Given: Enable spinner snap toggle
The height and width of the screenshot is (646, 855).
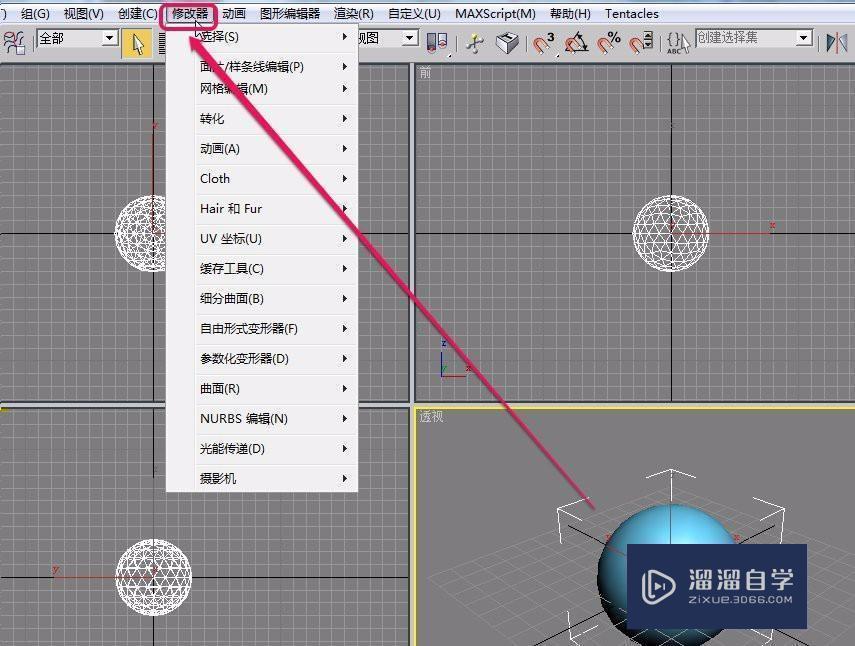Looking at the screenshot, I should pos(643,42).
